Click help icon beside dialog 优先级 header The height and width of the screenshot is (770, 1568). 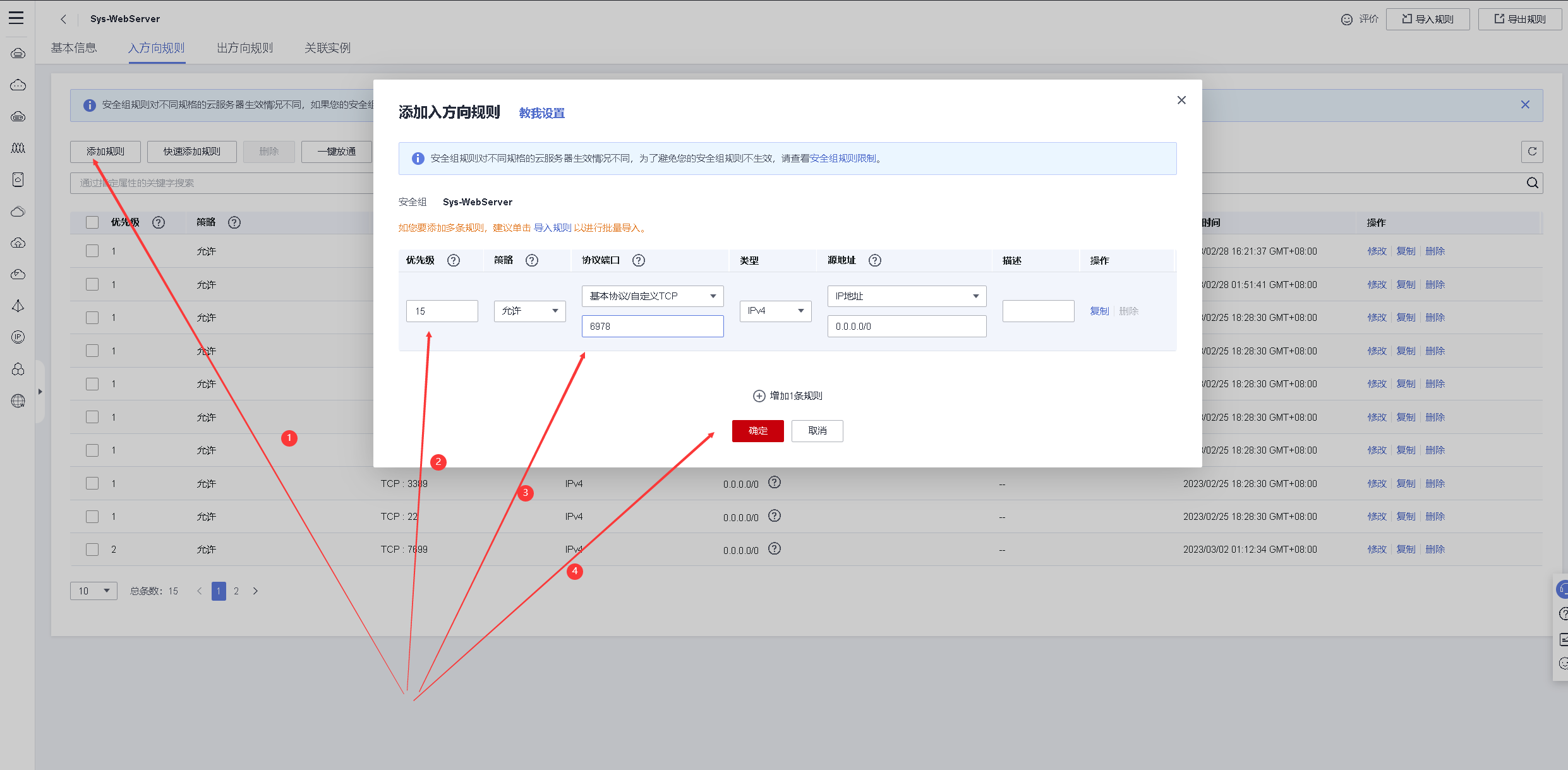pyautogui.click(x=454, y=260)
